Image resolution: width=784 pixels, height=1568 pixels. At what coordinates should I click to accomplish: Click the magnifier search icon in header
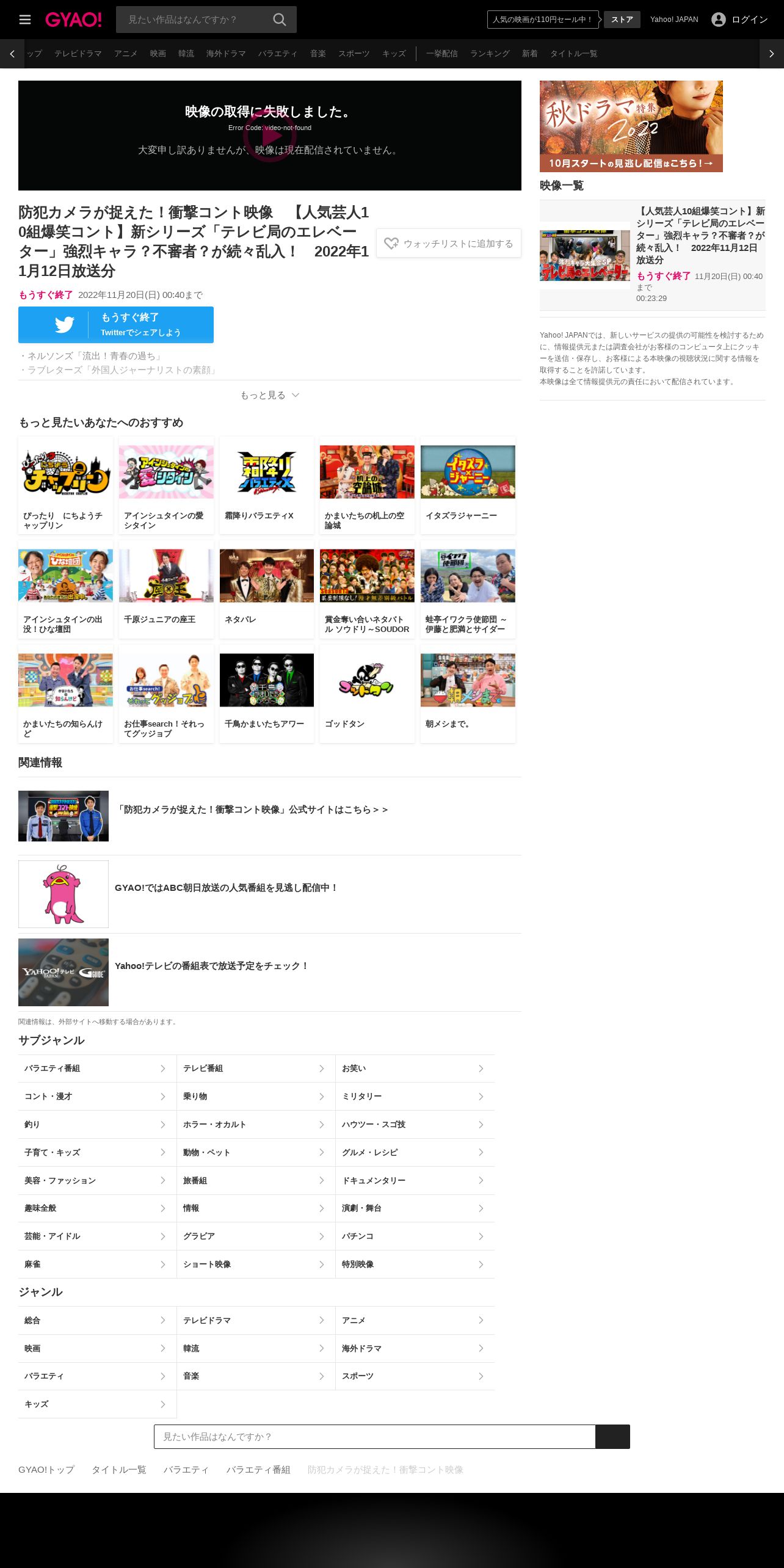point(280,20)
